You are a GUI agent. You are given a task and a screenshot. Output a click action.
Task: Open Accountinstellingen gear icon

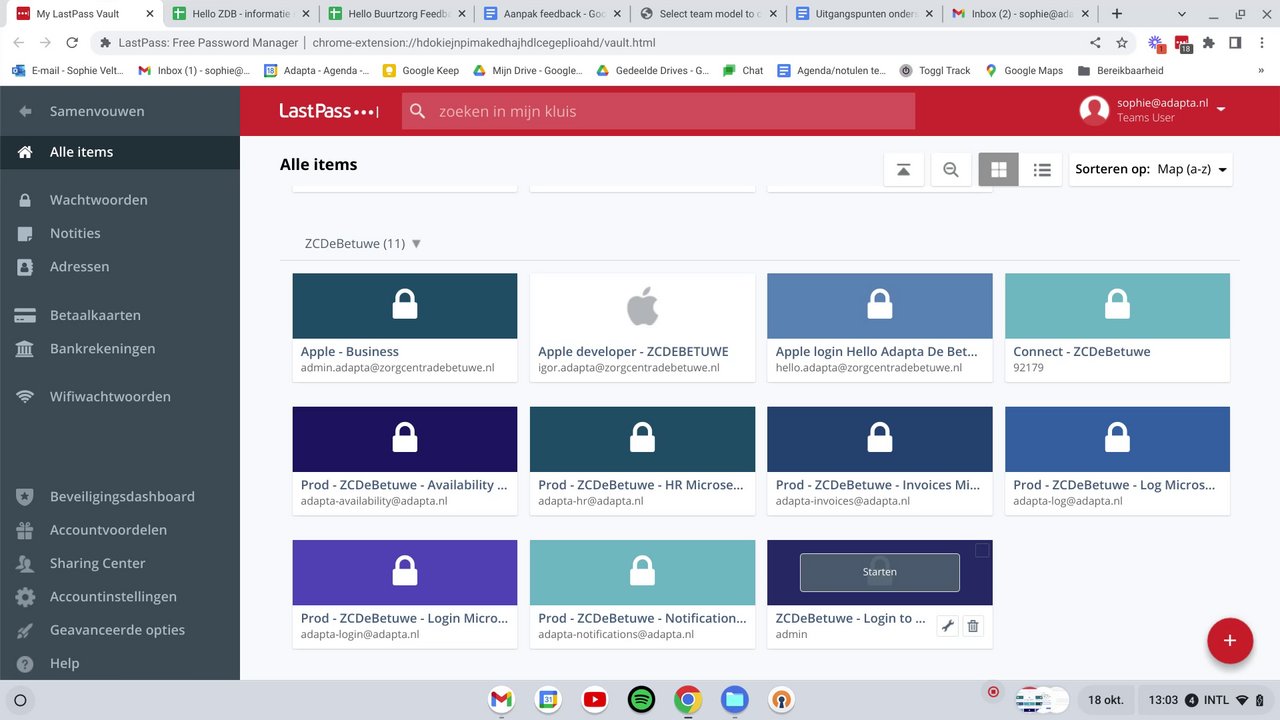(x=26, y=597)
